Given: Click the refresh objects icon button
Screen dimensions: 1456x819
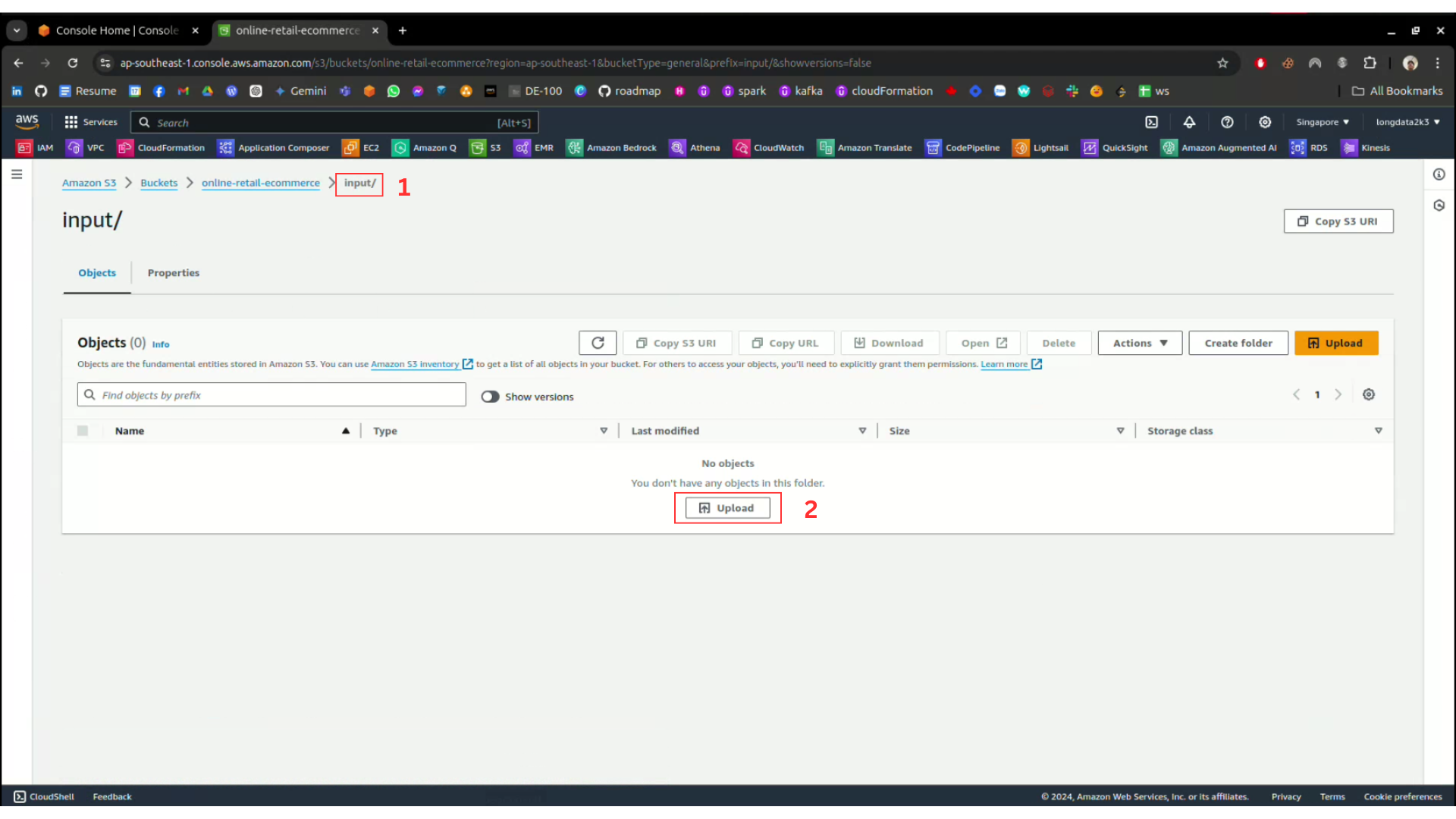Looking at the screenshot, I should pos(598,343).
